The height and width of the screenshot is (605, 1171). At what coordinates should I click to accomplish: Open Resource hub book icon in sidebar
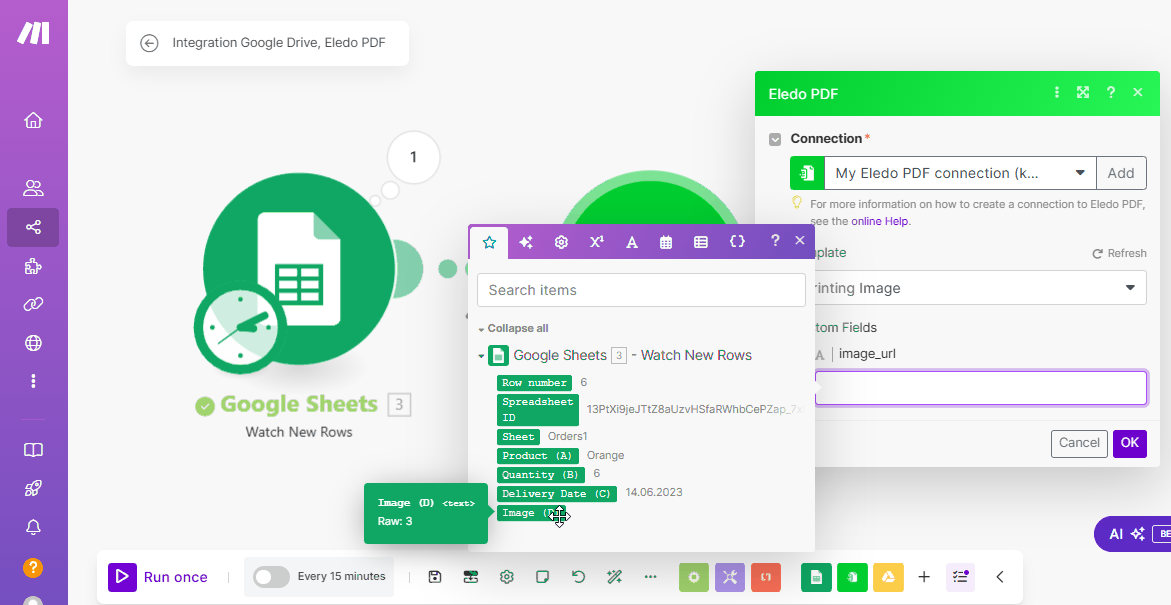point(33,450)
